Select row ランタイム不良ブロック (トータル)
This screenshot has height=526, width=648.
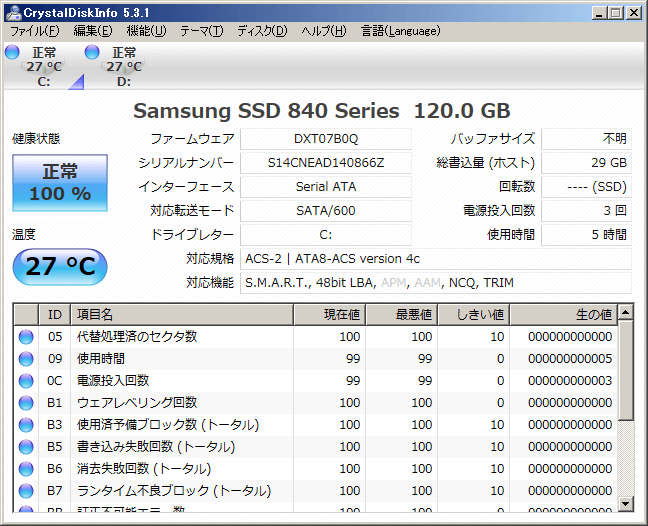tap(316, 491)
